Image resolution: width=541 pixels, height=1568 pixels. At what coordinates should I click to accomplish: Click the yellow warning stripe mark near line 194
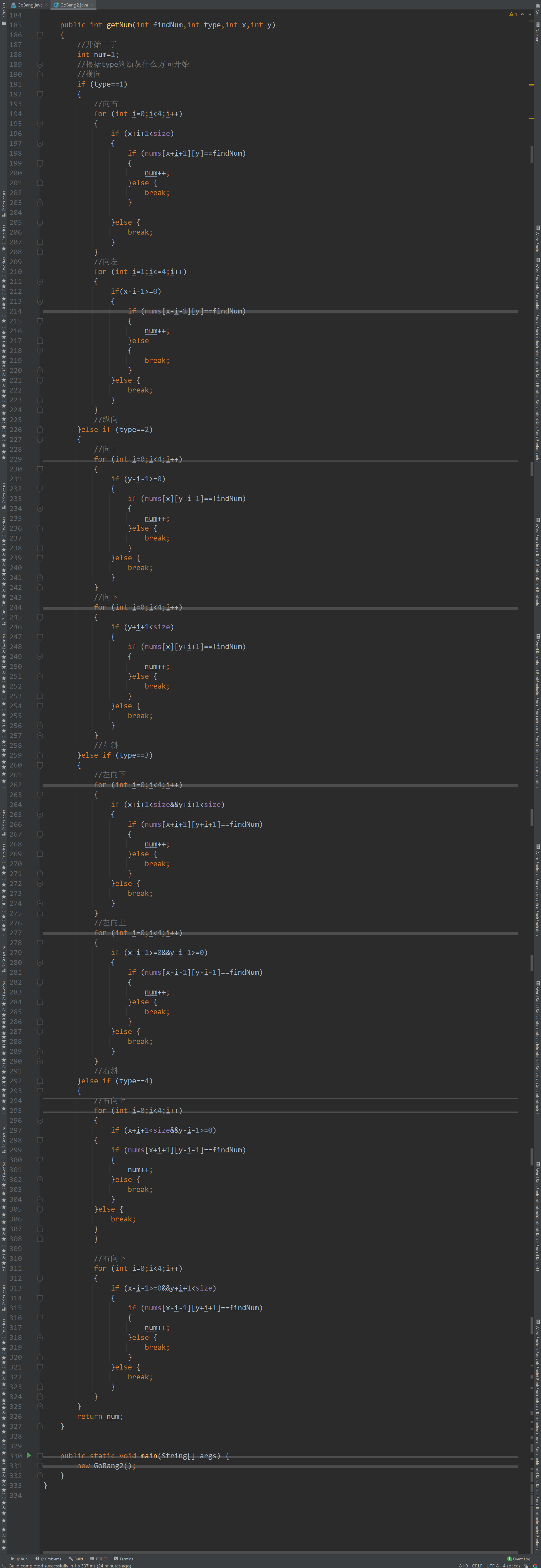pyautogui.click(x=531, y=118)
